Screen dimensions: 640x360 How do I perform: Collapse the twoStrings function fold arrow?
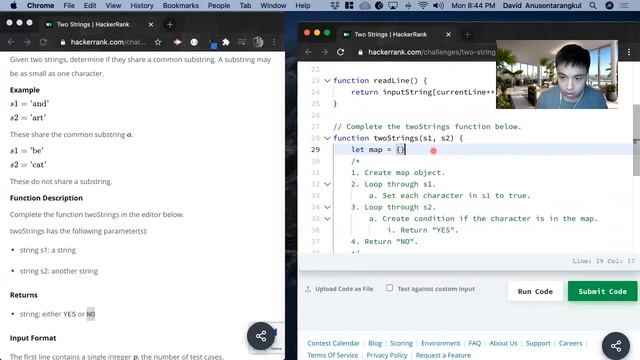coord(327,138)
